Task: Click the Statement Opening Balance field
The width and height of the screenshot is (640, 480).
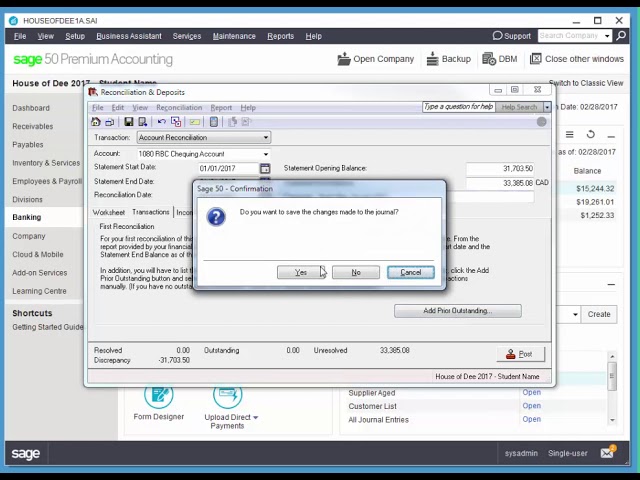Action: 500,168
